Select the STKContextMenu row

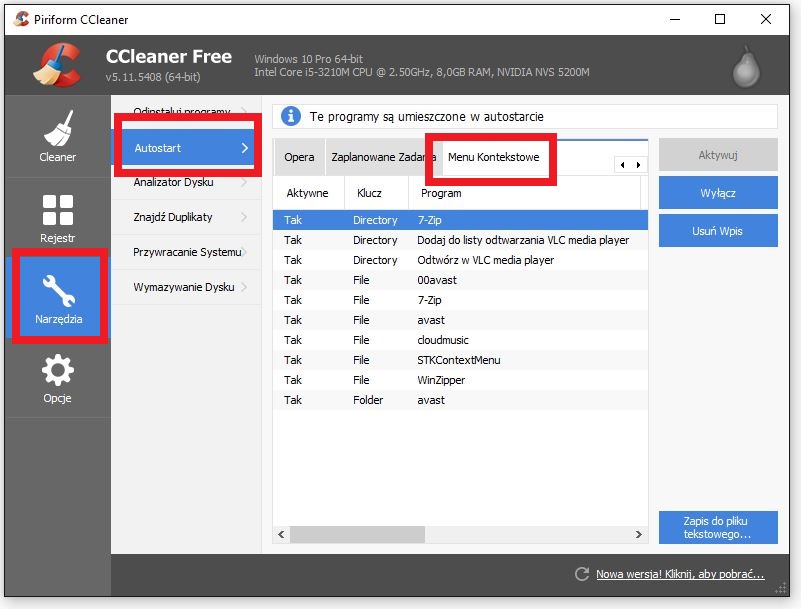(x=460, y=360)
